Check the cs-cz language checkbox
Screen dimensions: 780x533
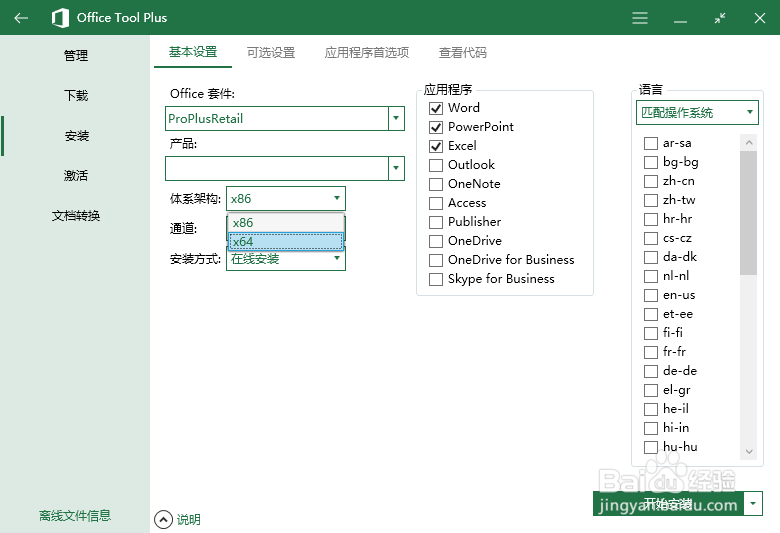(651, 238)
